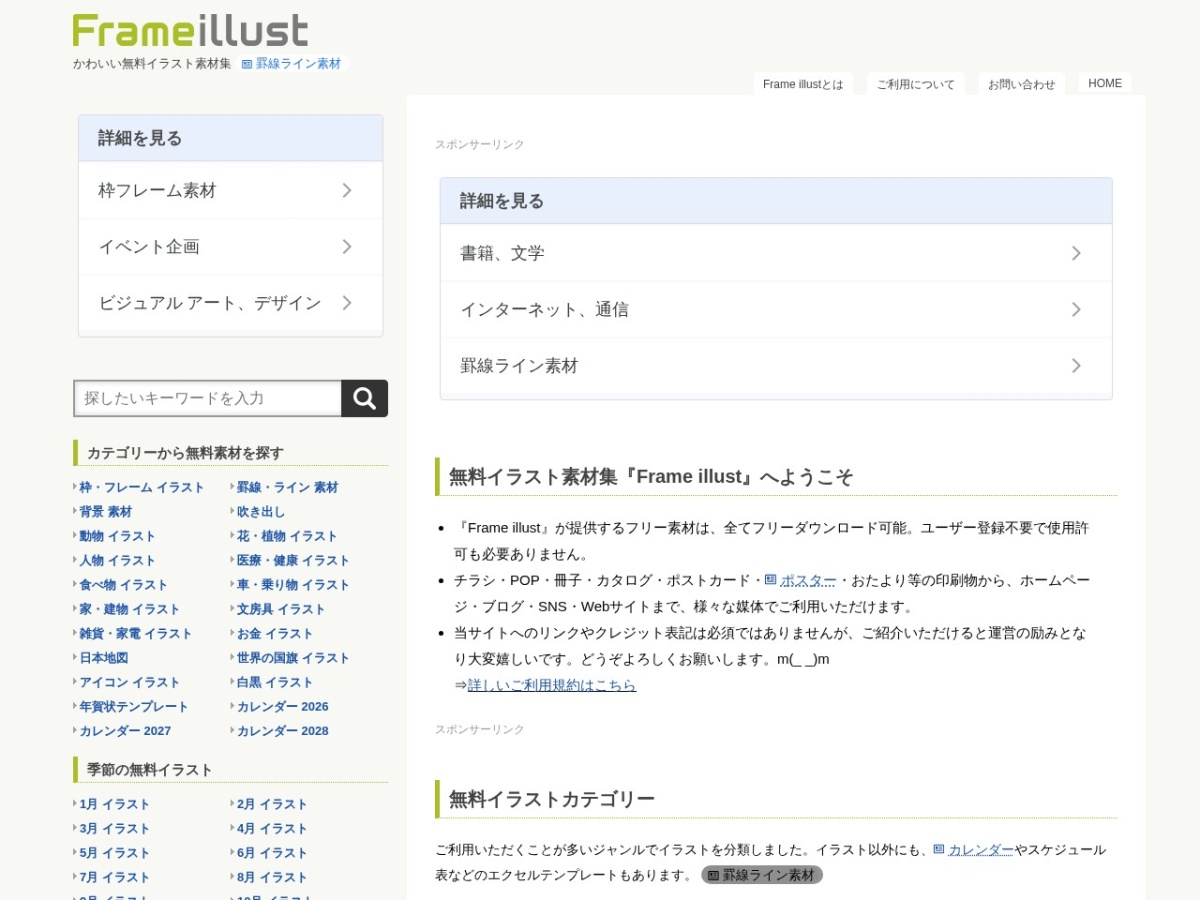The width and height of the screenshot is (1200, 900).
Task: Open 2月 イラスト seasonal link
Action: click(x=272, y=804)
